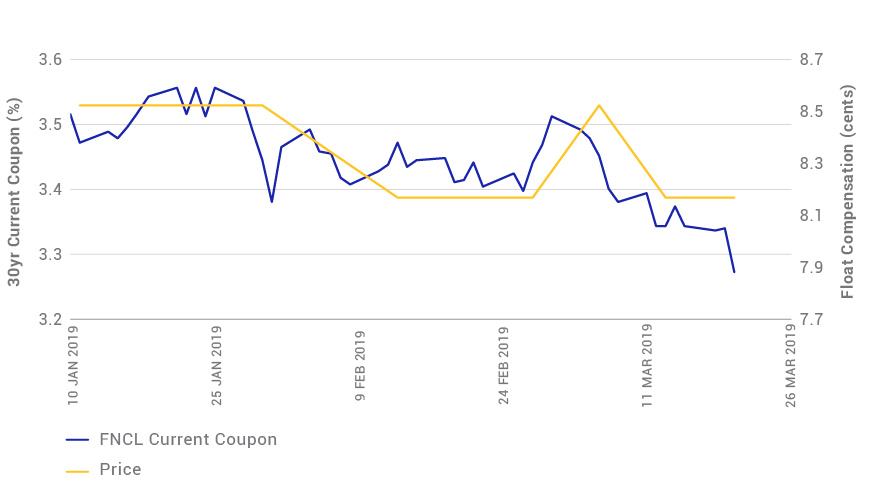Select the Float Compensation axis title
Screen dimensions: 871x490
[848, 192]
